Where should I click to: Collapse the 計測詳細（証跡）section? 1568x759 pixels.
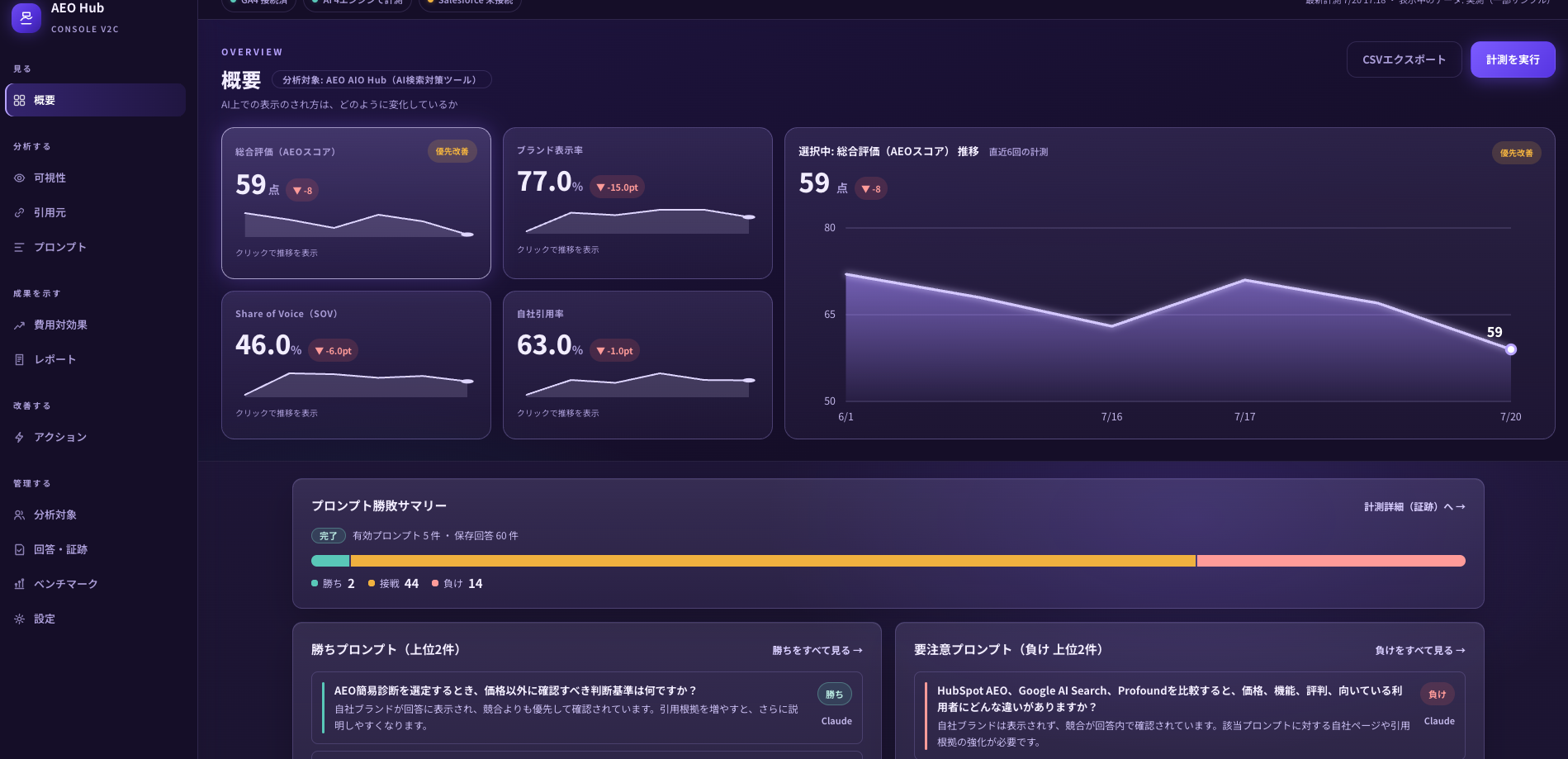[1414, 507]
